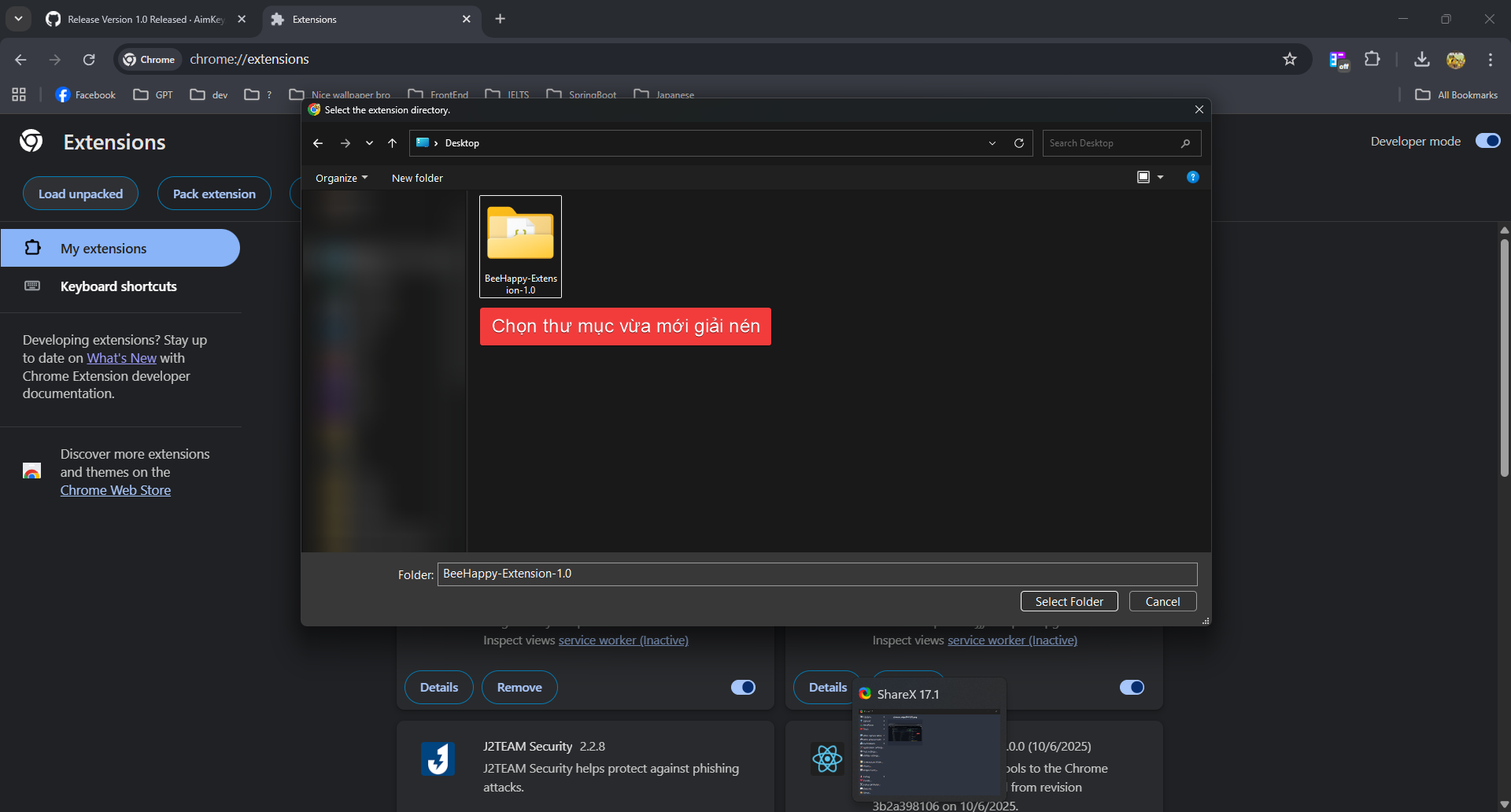
Task: Click the browser profile avatar icon
Action: (x=1457, y=59)
